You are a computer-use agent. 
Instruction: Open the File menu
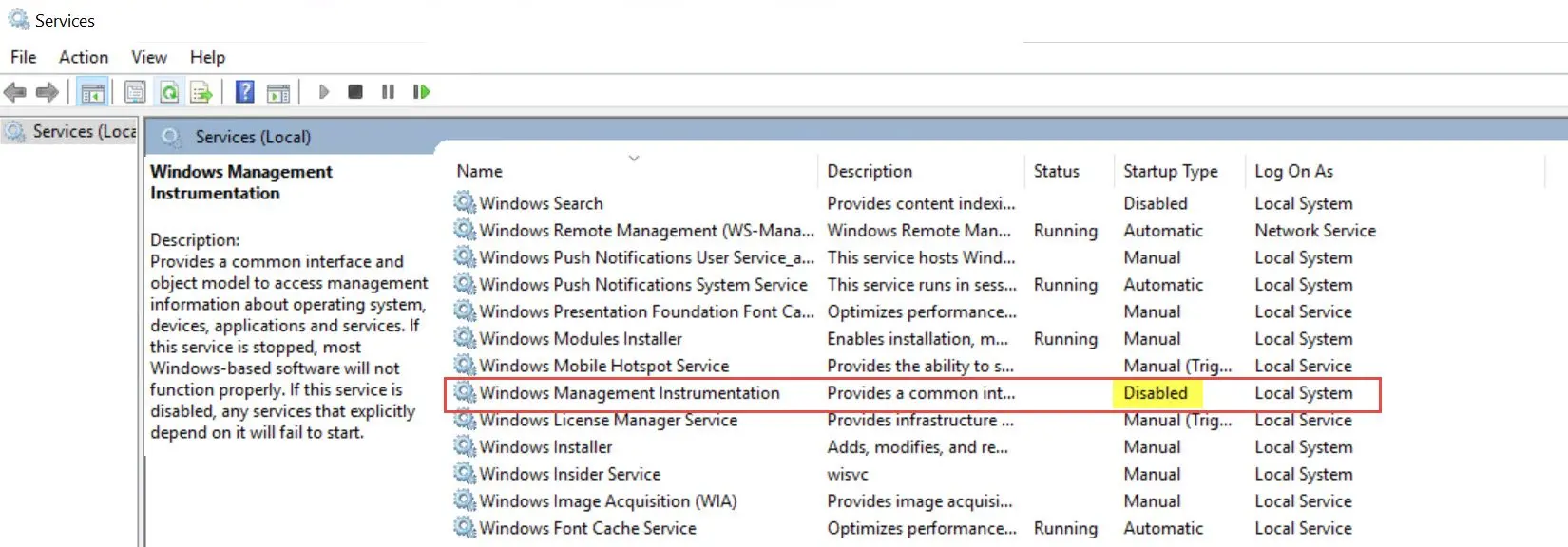[23, 57]
